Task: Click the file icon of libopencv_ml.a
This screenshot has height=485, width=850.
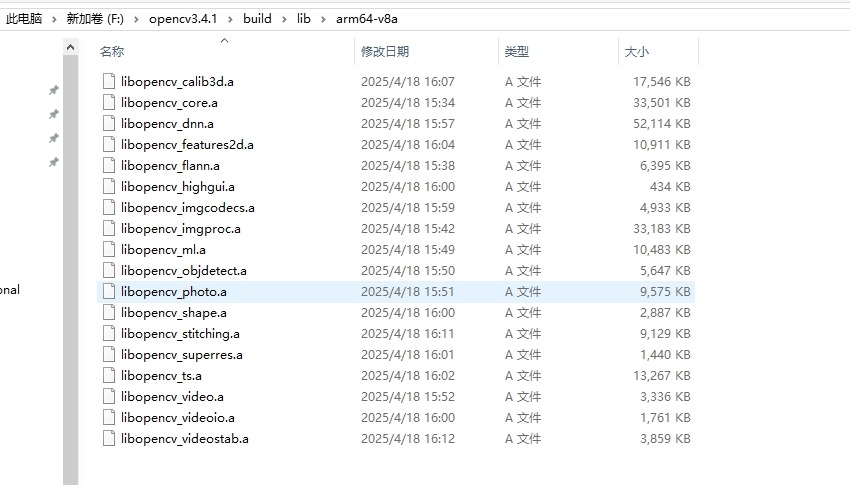Action: 109,249
